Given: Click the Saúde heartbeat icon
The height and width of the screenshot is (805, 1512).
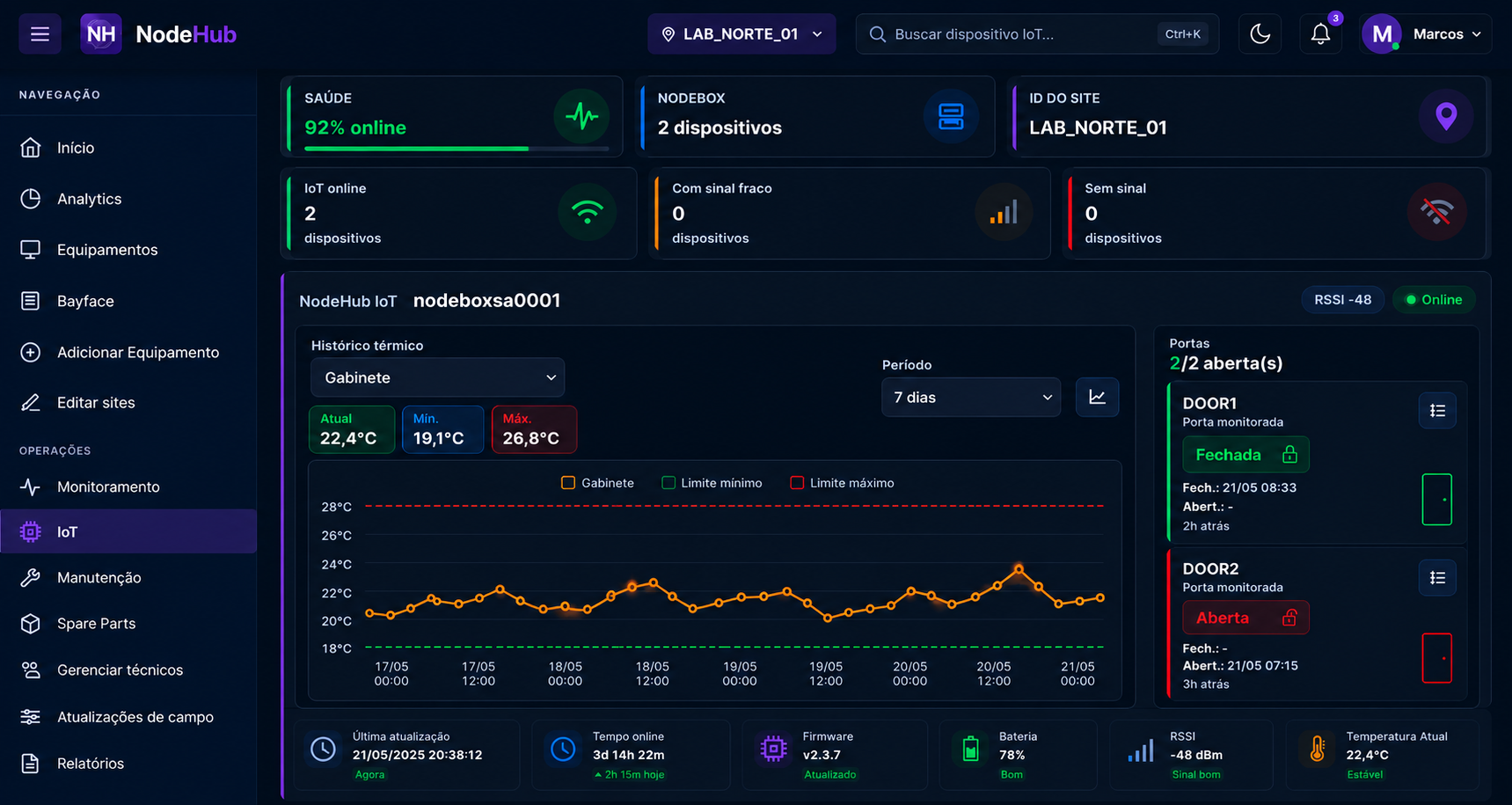Looking at the screenshot, I should click(x=581, y=115).
